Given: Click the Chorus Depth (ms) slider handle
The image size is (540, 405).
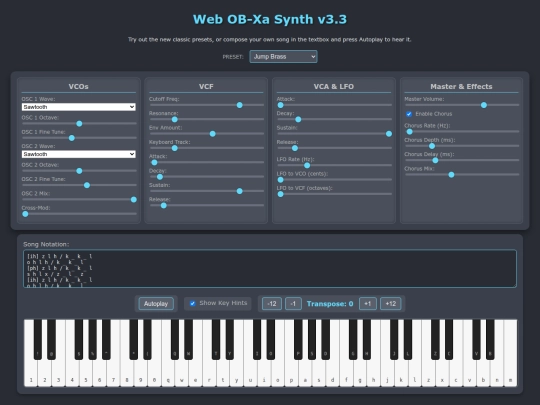Looking at the screenshot, I should click(x=432, y=146).
